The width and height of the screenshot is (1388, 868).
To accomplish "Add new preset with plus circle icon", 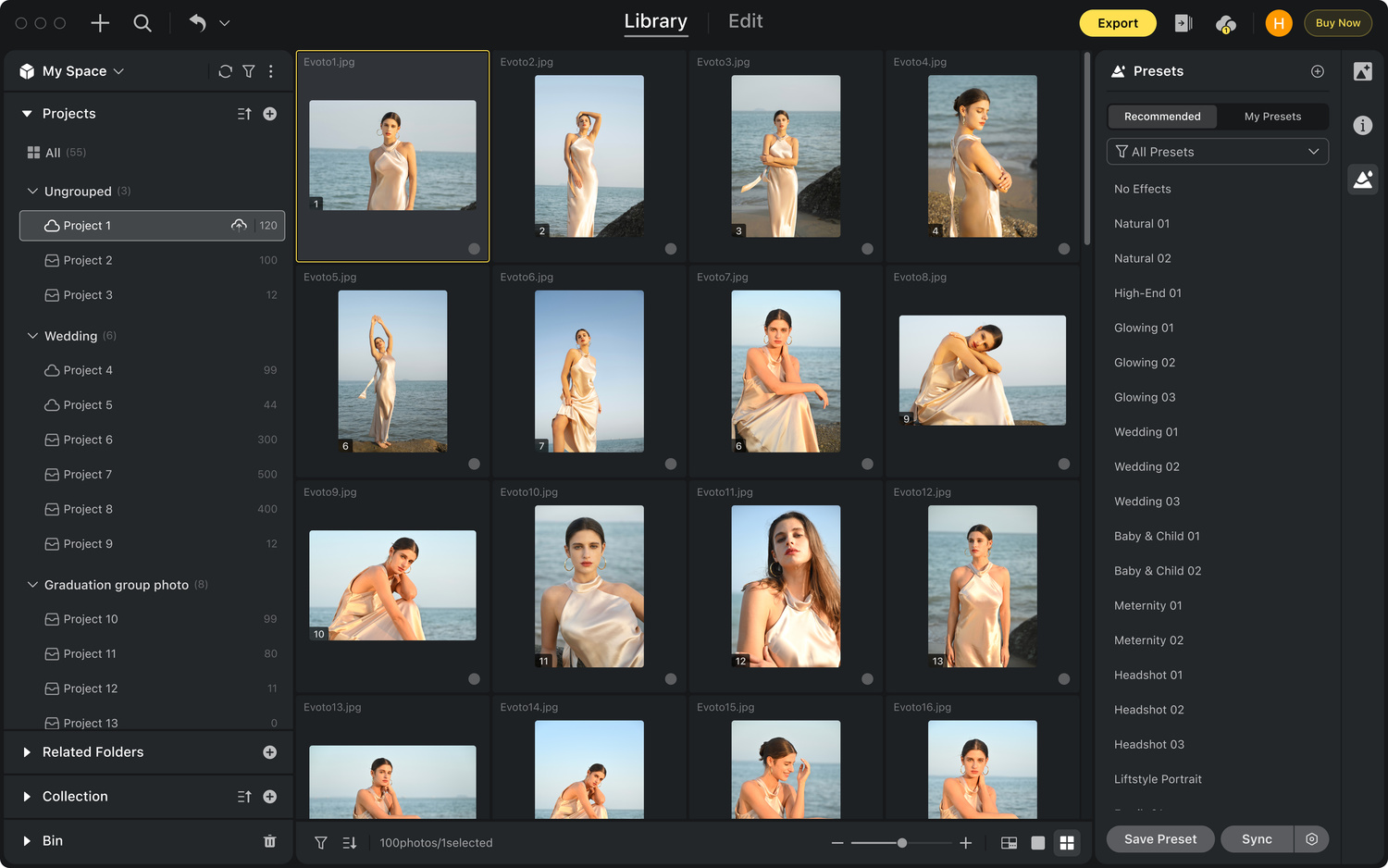I will 1318,71.
